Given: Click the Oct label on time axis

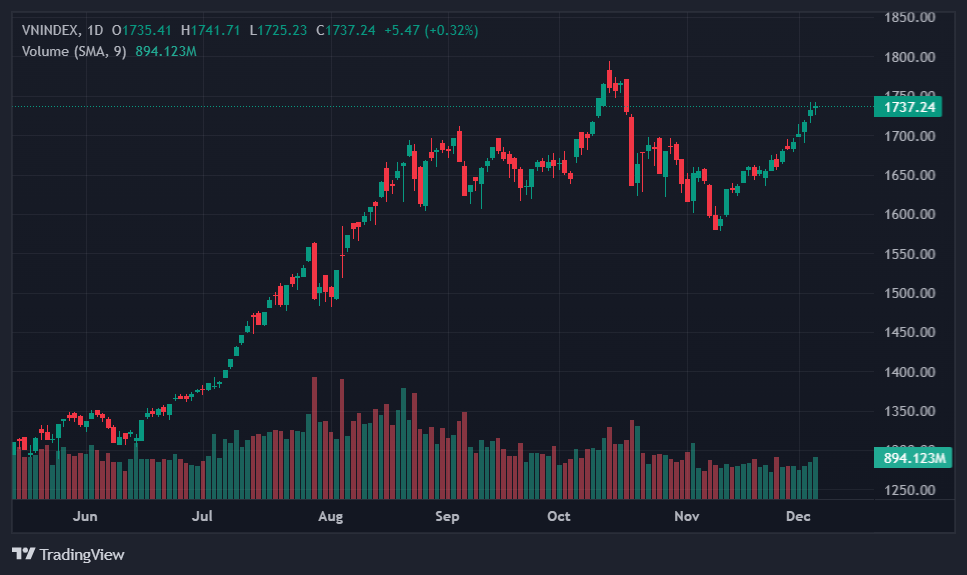Looking at the screenshot, I should (558, 517).
